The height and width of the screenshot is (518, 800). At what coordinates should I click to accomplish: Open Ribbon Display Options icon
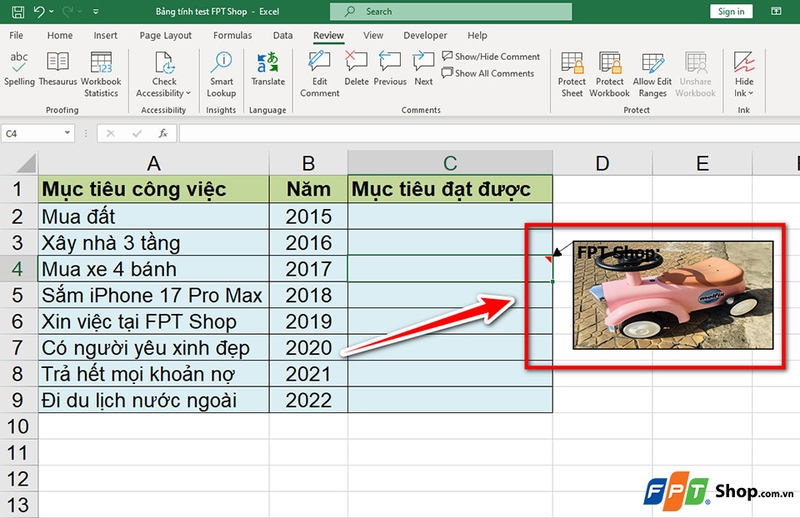776,11
